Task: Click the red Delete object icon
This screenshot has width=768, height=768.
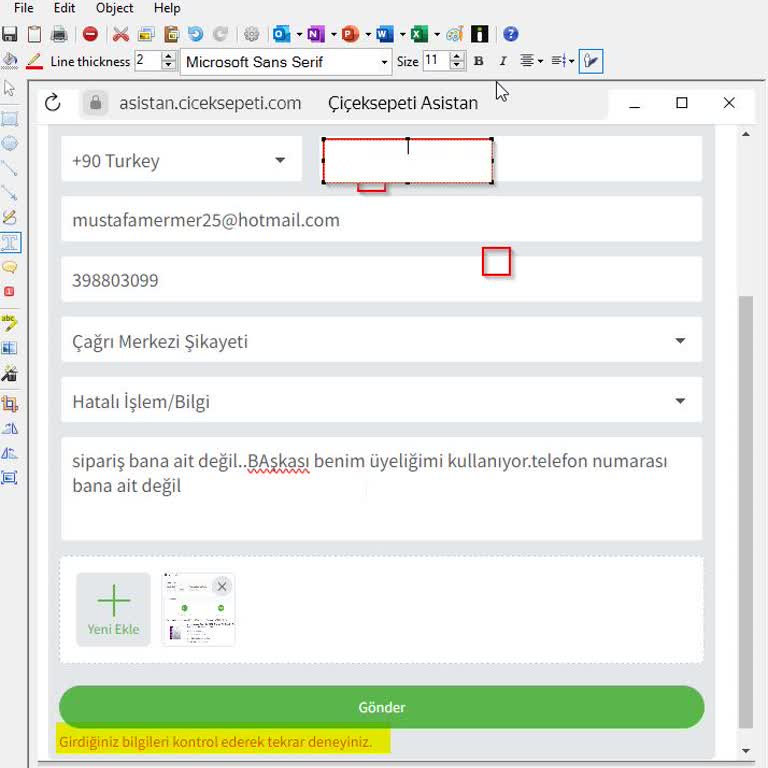Action: (91, 34)
